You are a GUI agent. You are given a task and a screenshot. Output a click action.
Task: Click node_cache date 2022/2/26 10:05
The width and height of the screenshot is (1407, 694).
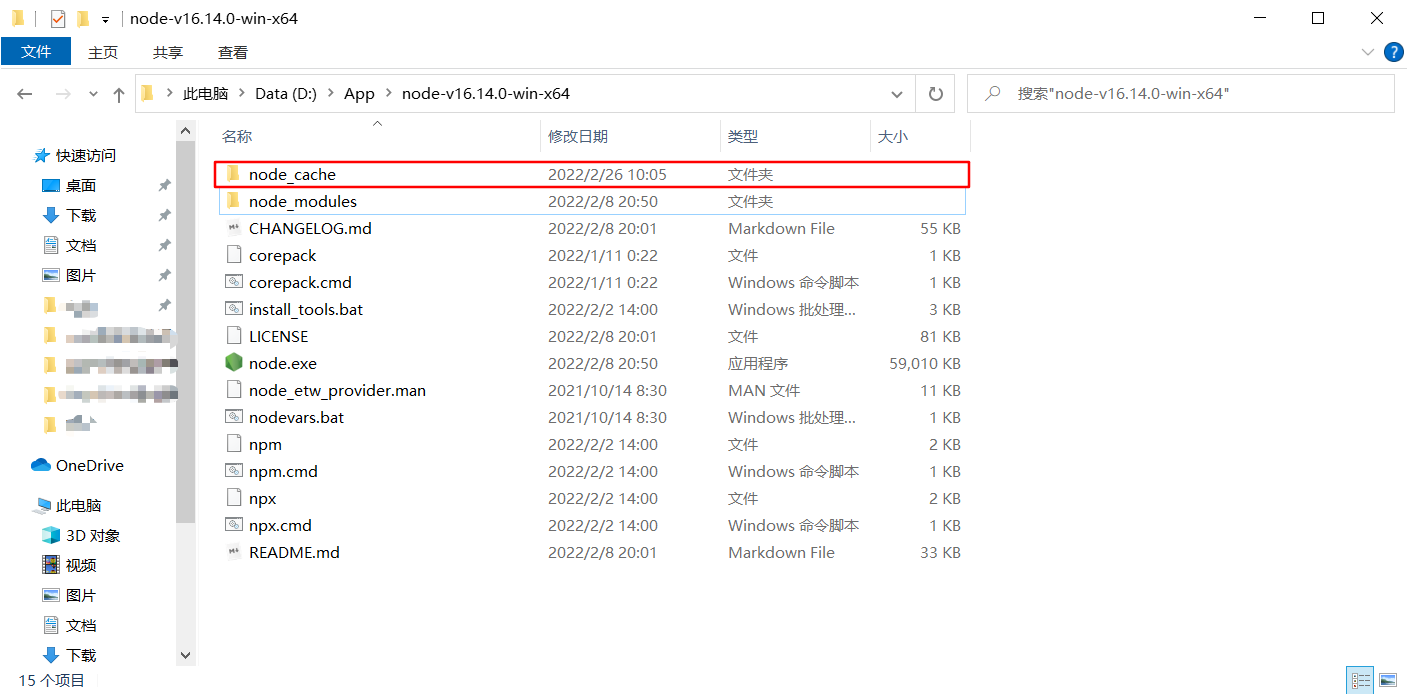607,174
